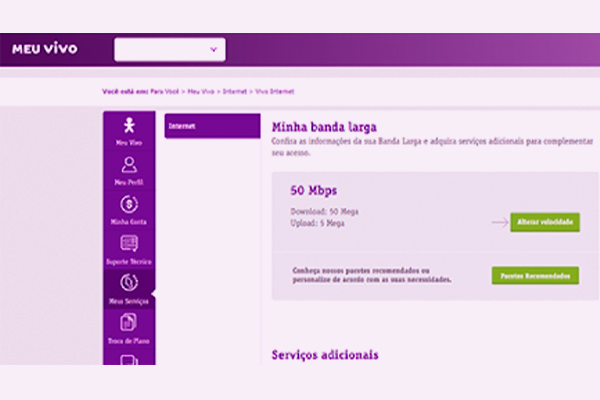This screenshot has height=400, width=600.
Task: Open Meu Perfil profile icon
Action: pos(129,165)
